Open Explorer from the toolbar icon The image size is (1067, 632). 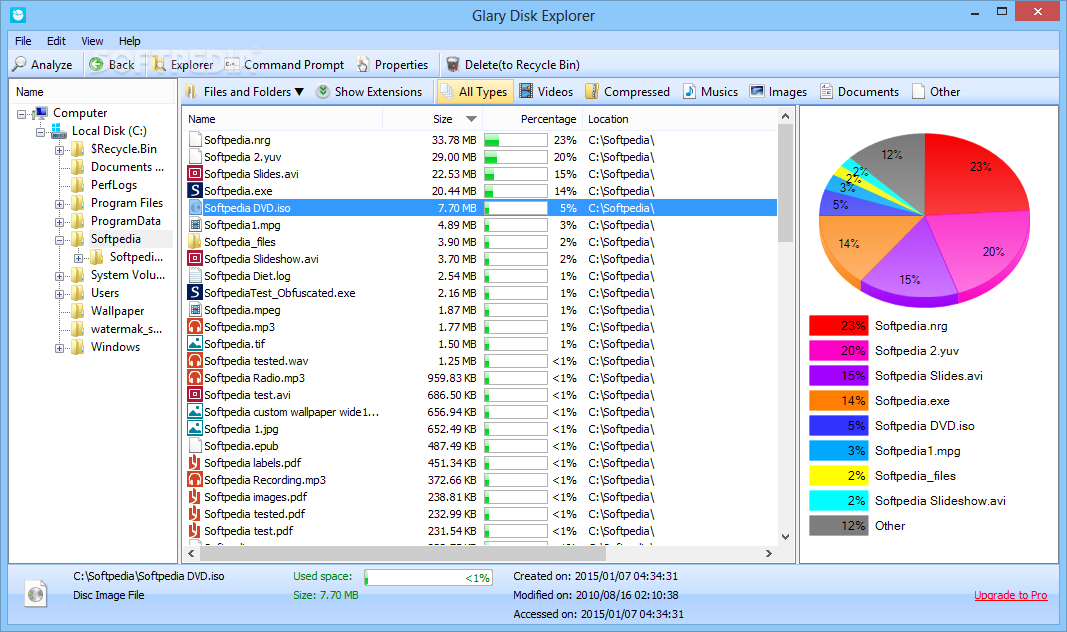click(x=159, y=64)
